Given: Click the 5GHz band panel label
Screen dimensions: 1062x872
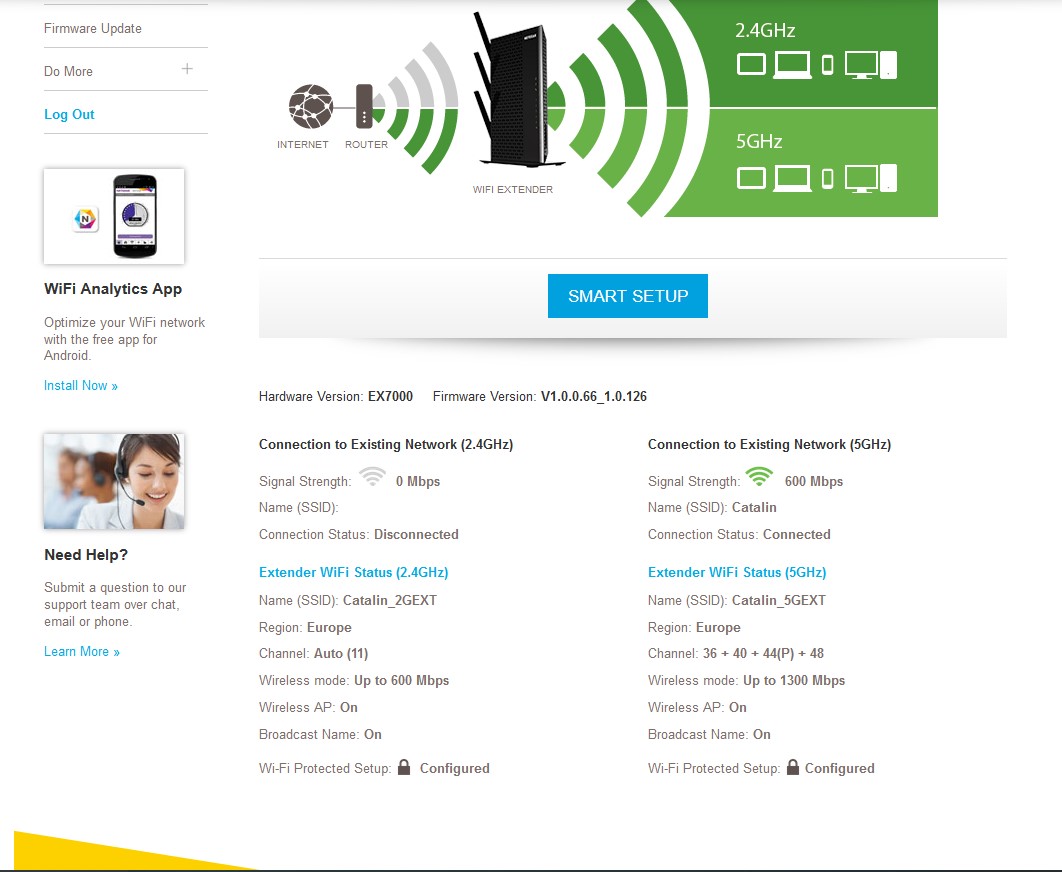Looking at the screenshot, I should [759, 142].
